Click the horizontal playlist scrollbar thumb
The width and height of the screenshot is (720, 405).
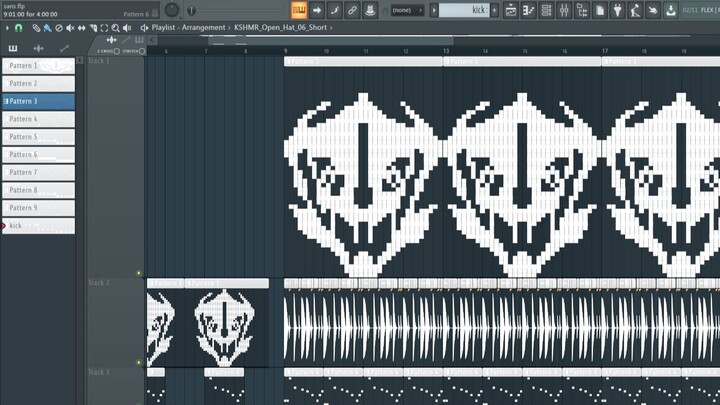click(331, 40)
